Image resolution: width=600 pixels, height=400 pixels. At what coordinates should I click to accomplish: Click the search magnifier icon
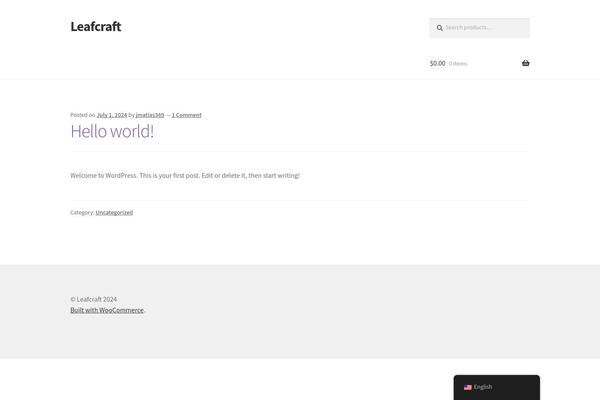coord(440,28)
